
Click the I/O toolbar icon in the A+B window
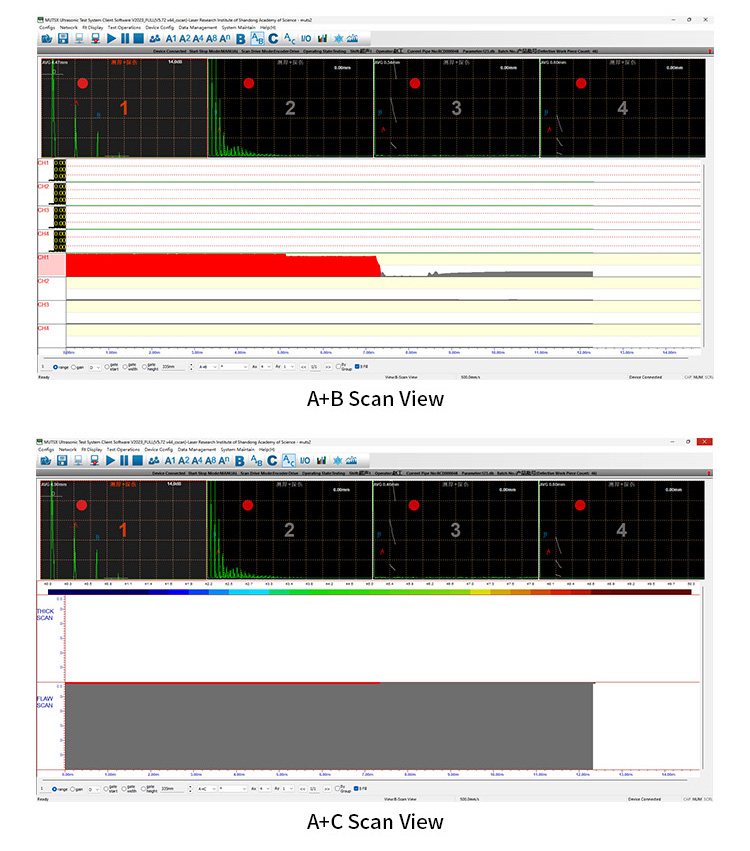[306, 38]
